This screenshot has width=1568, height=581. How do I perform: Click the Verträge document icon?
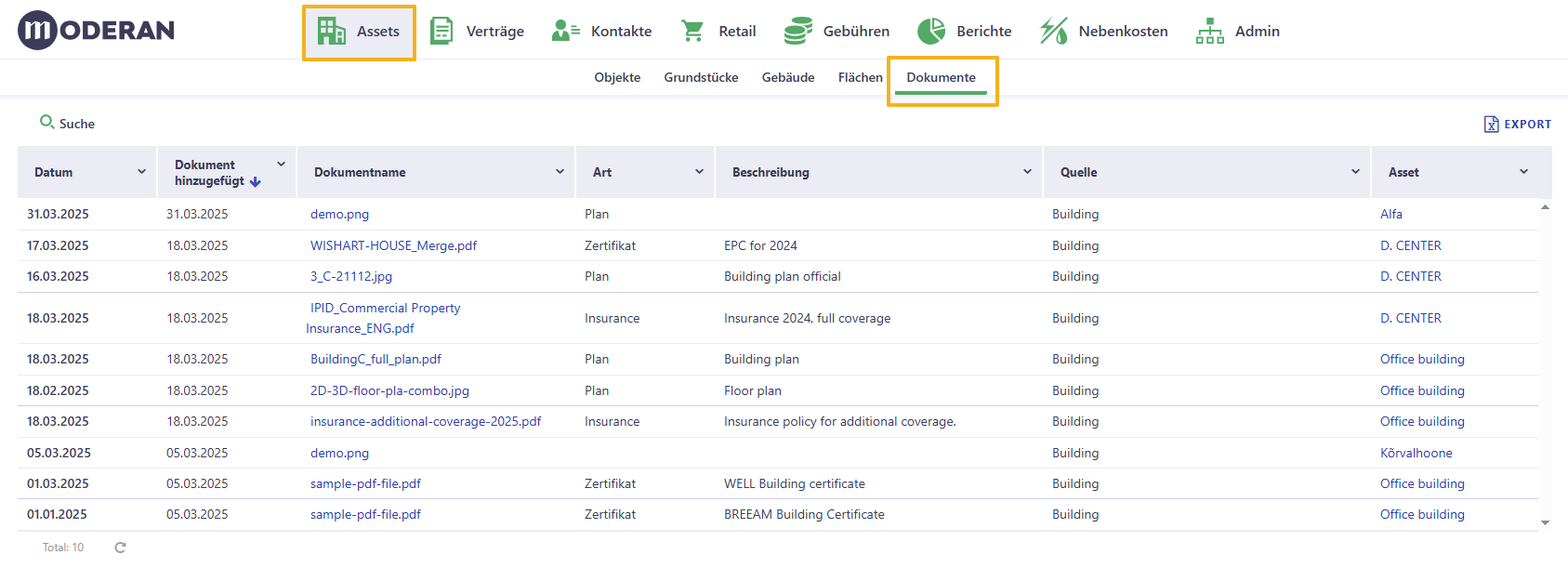tap(441, 31)
